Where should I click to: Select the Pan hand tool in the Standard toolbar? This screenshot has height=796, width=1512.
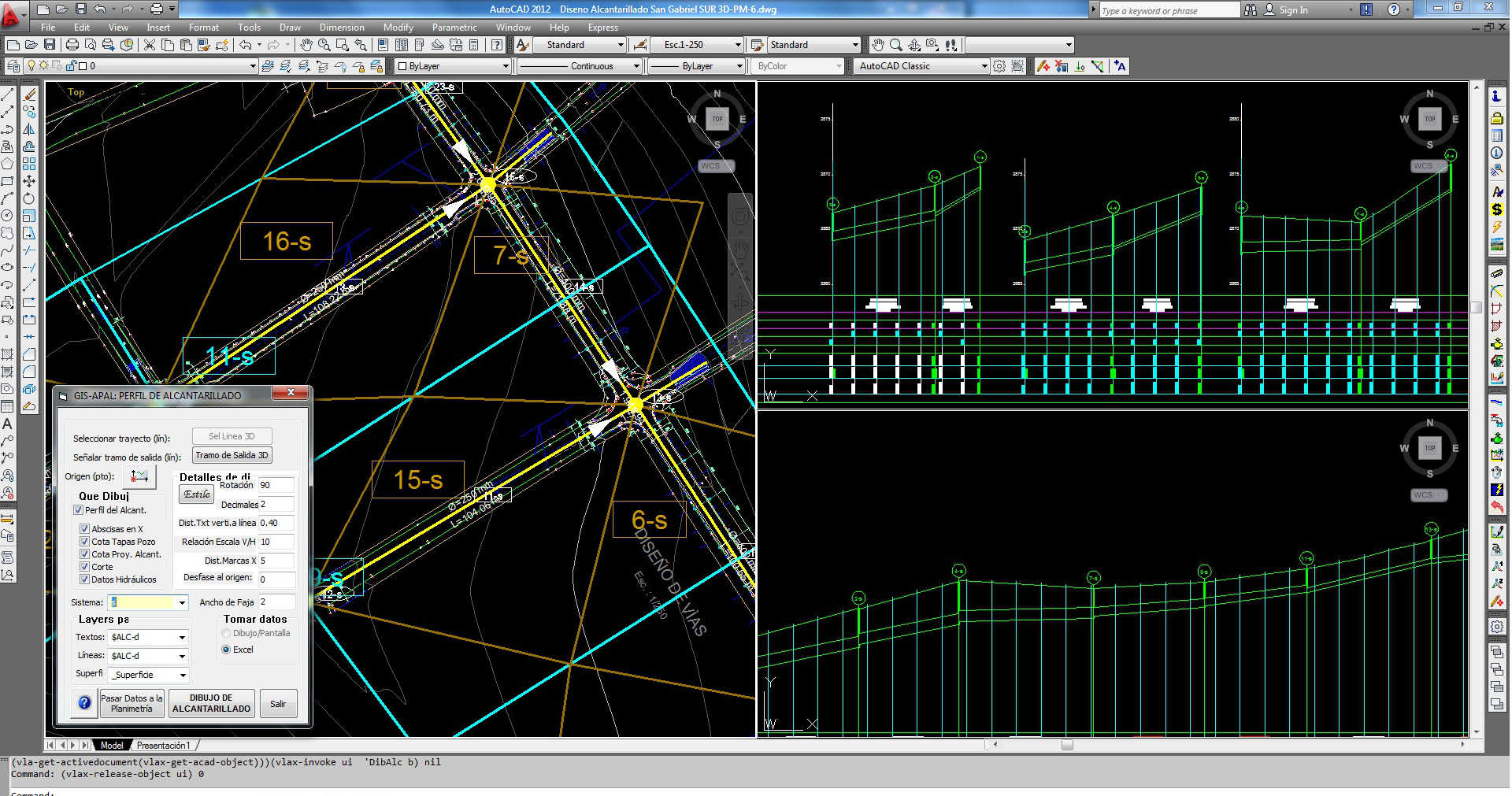[306, 45]
